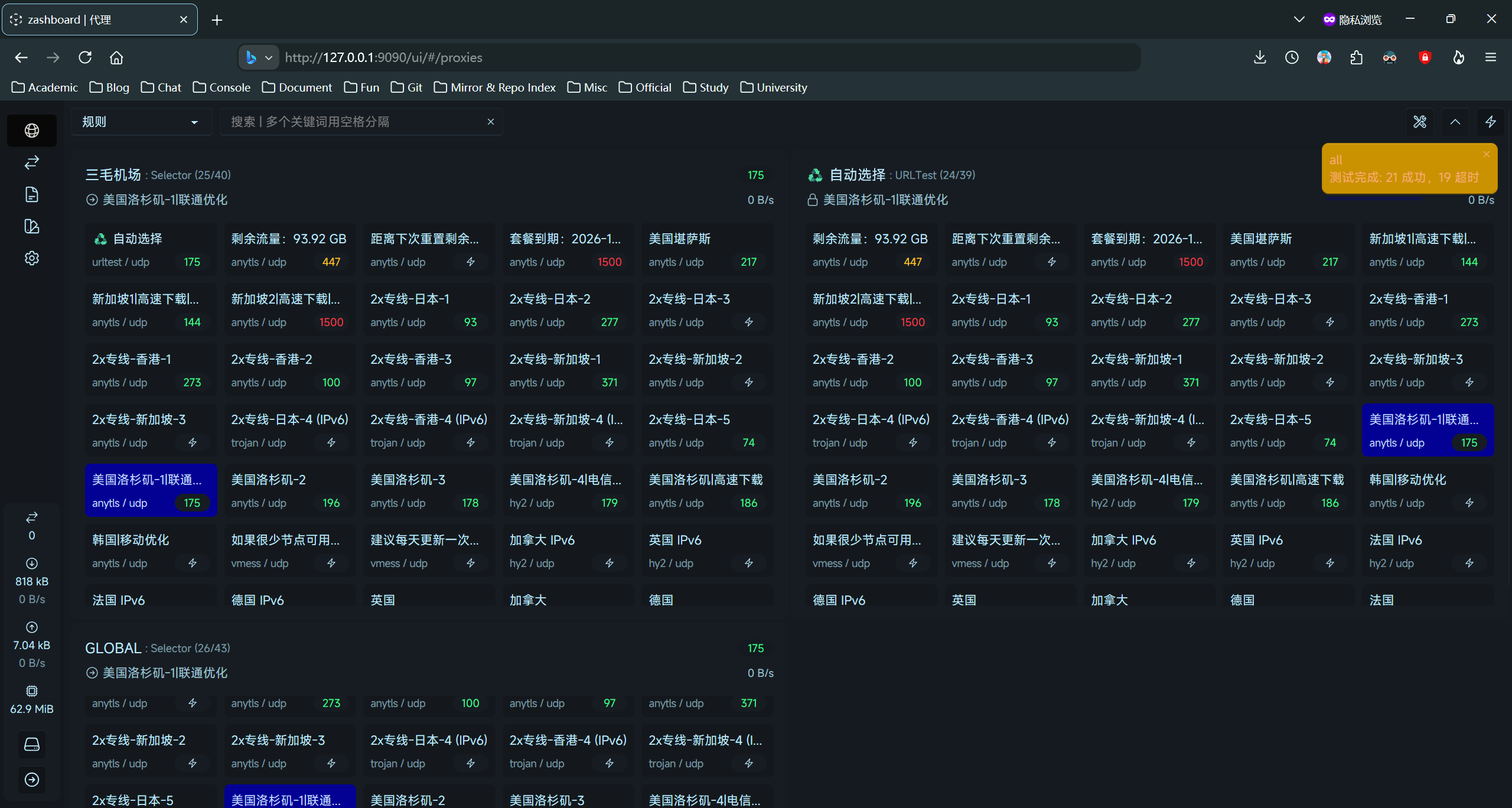This screenshot has height=808, width=1512.
Task: Select 自动选择 urltest node in 三毛机场 group
Action: pyautogui.click(x=151, y=249)
